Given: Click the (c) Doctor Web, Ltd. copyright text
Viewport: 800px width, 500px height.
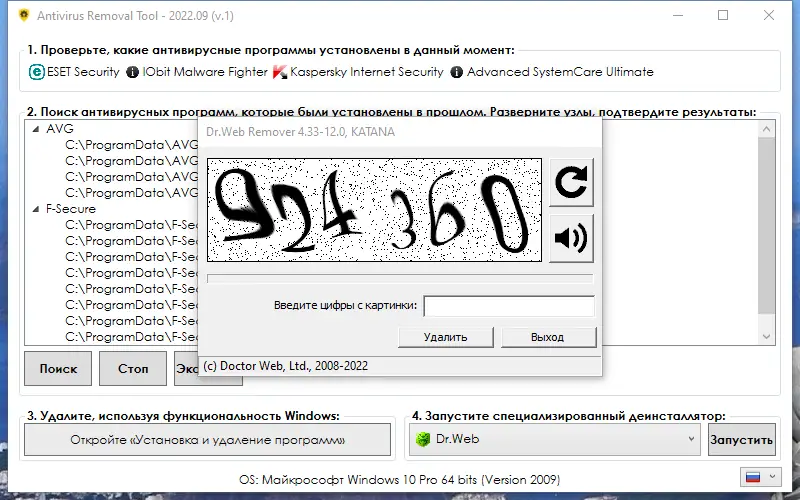Looking at the screenshot, I should tap(285, 366).
